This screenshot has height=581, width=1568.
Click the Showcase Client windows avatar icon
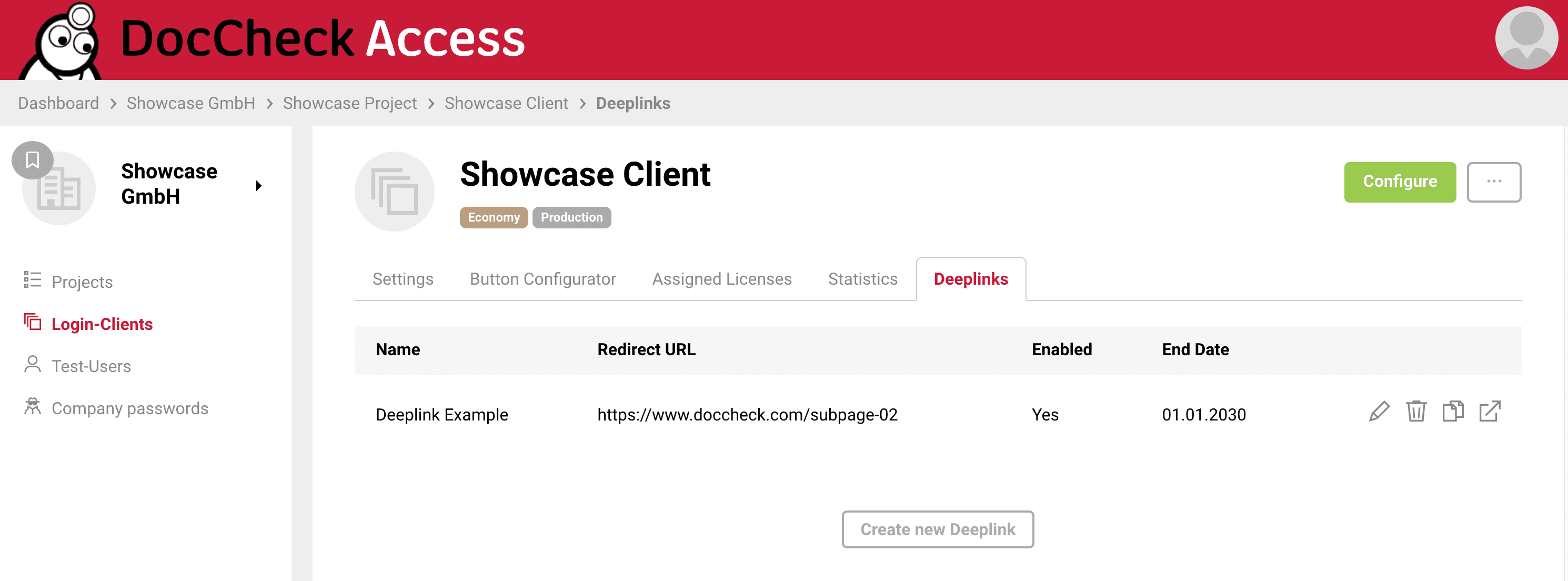coord(395,191)
